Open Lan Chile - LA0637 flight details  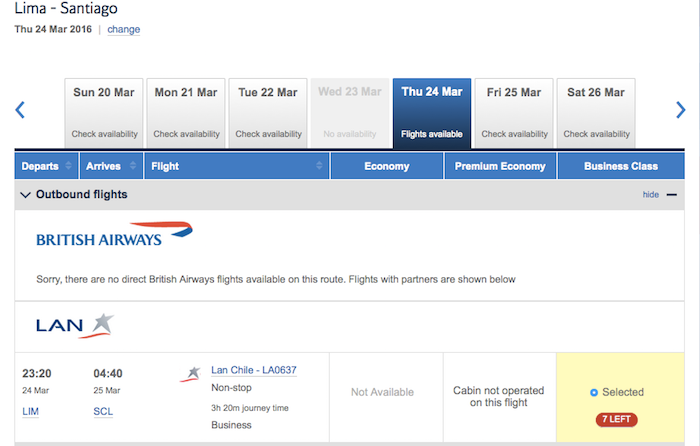[254, 370]
